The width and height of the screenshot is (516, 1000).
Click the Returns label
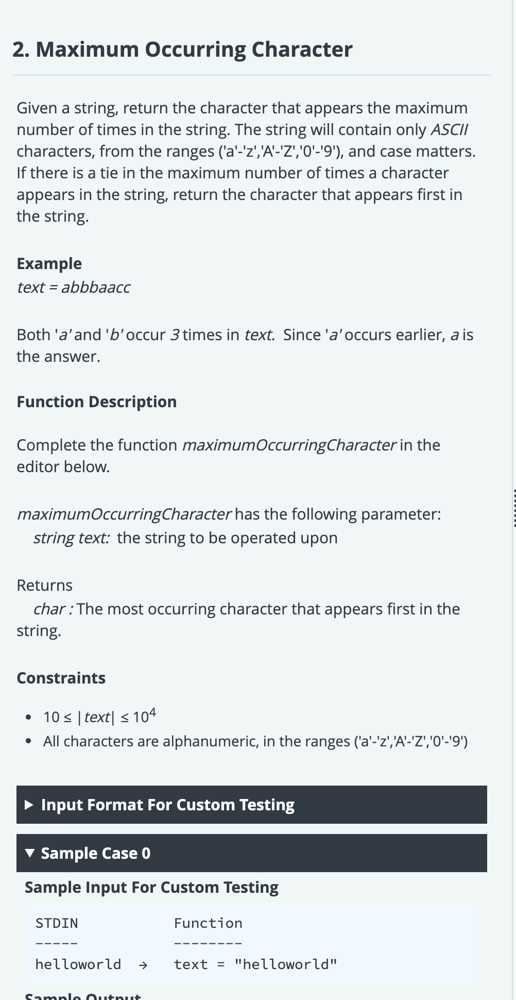(x=45, y=585)
